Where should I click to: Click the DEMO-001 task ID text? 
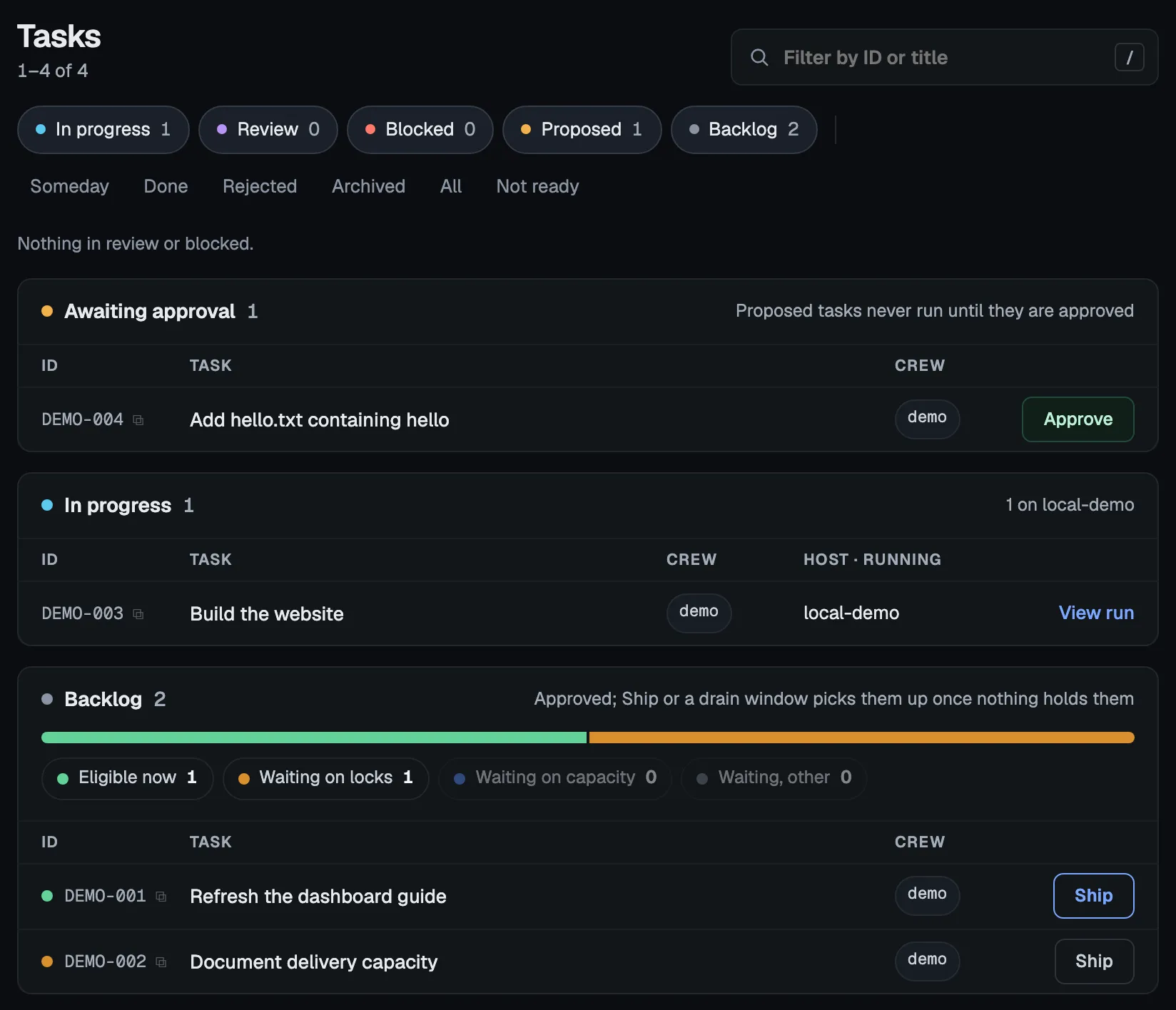106,897
